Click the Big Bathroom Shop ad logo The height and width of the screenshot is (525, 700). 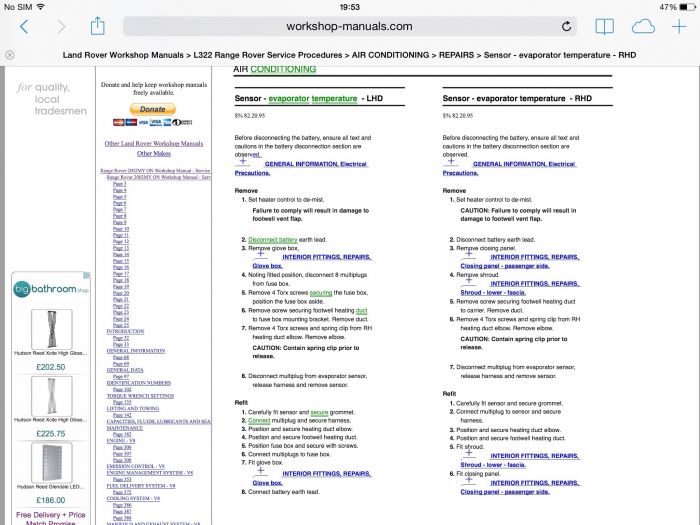(x=50, y=289)
